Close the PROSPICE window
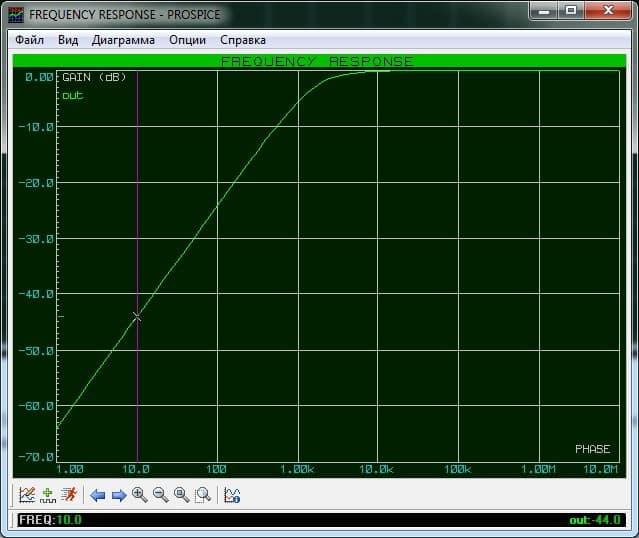Image resolution: width=639 pixels, height=538 pixels. click(x=608, y=10)
